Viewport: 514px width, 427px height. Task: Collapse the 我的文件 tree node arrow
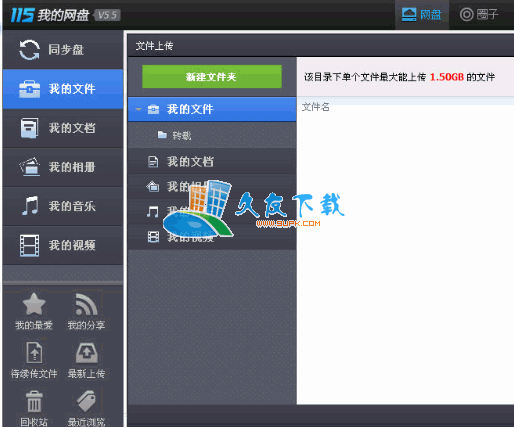[138, 109]
